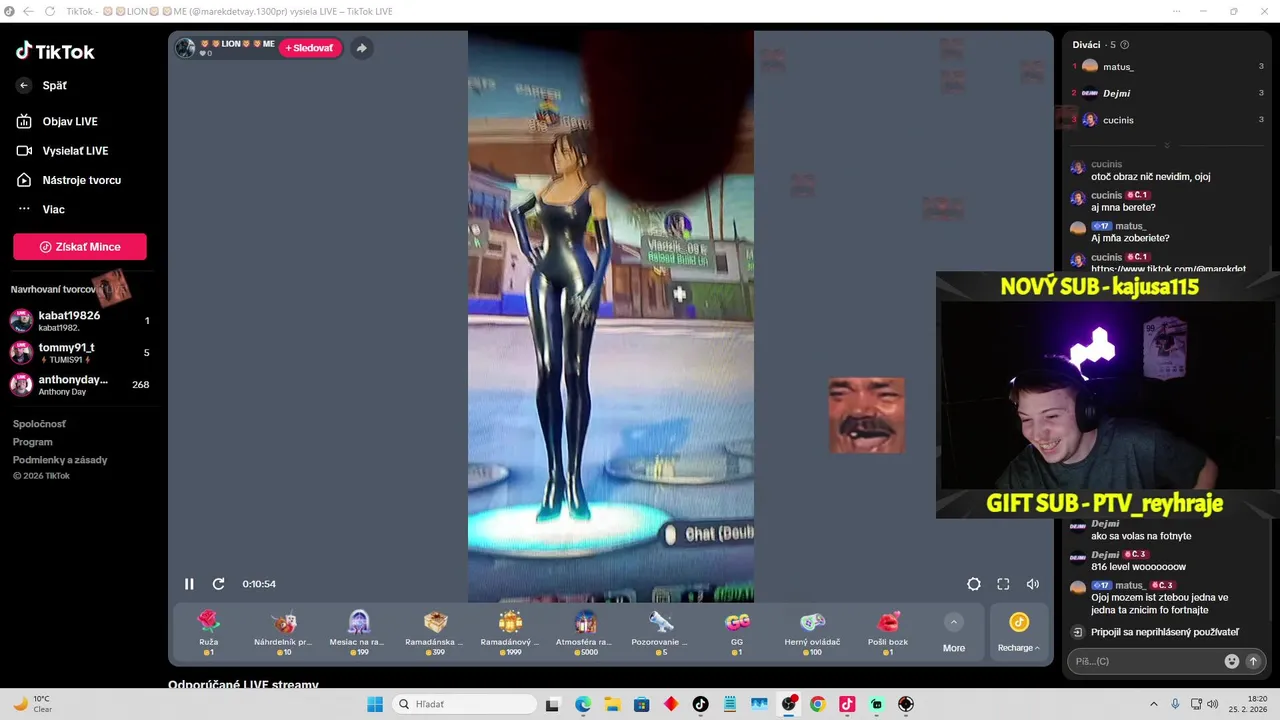Show hidden system tray icons
The image size is (1280, 720).
click(x=1153, y=704)
